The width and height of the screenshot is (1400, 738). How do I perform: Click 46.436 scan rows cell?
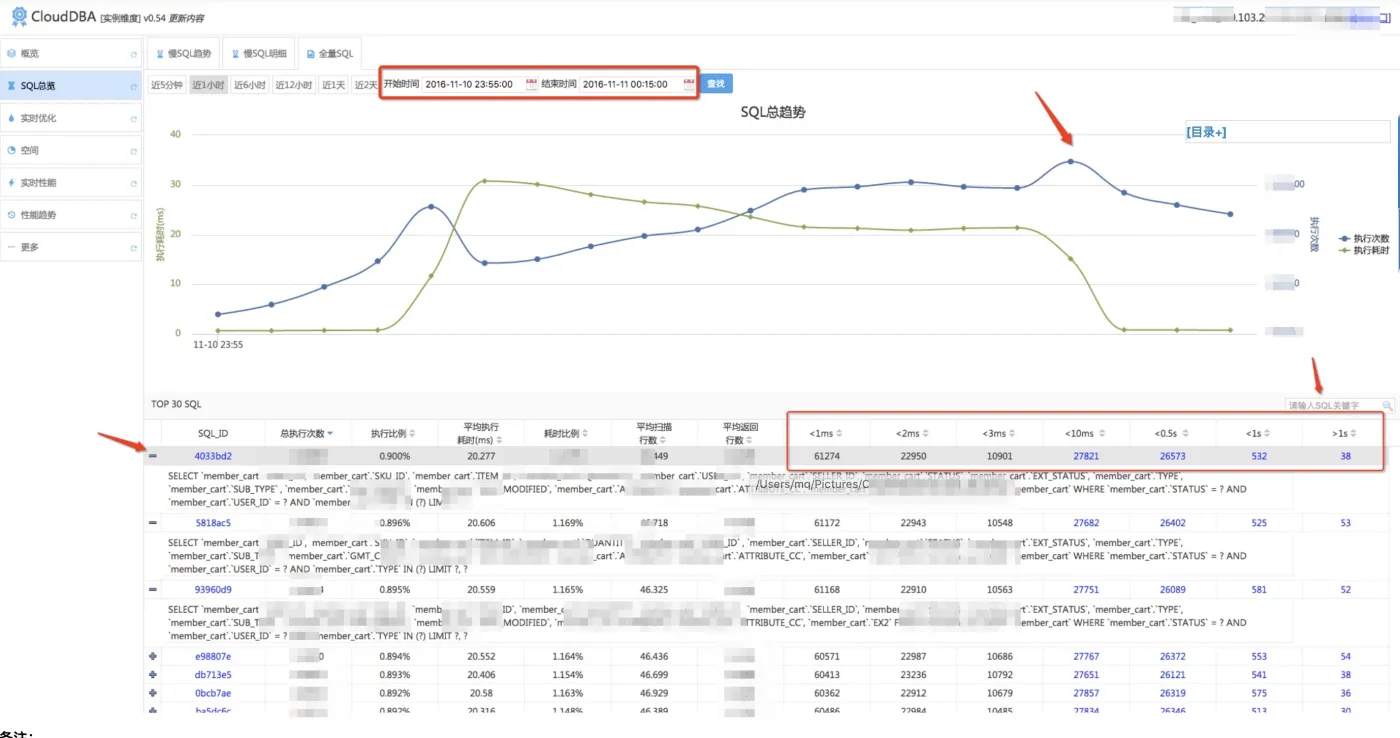point(654,656)
